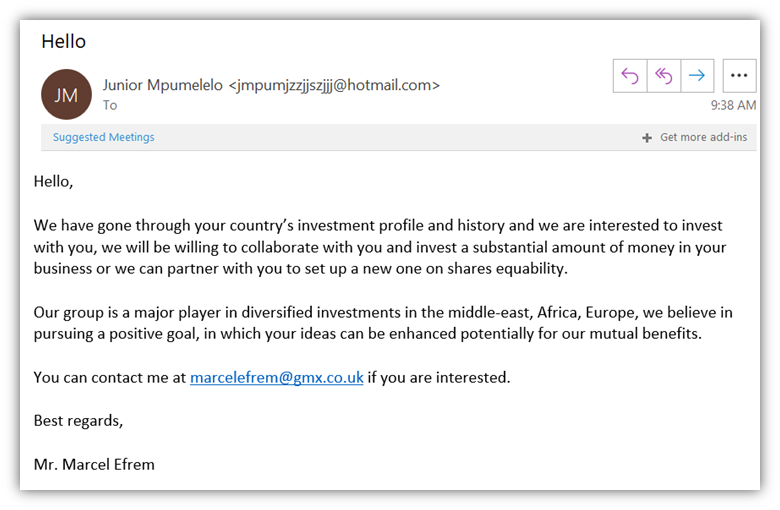The image size is (780, 510).
Task: Open the marcelefrem@gmx.co.uk email link
Action: click(277, 378)
